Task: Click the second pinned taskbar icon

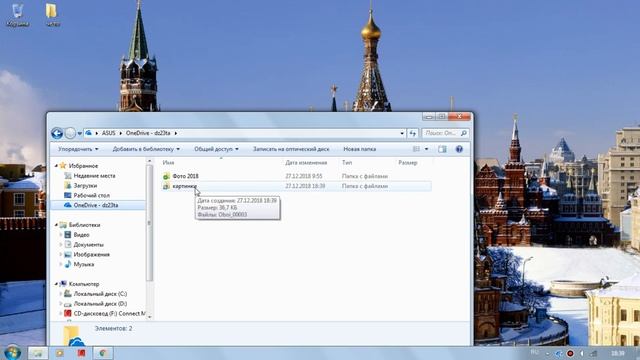Action: point(60,353)
